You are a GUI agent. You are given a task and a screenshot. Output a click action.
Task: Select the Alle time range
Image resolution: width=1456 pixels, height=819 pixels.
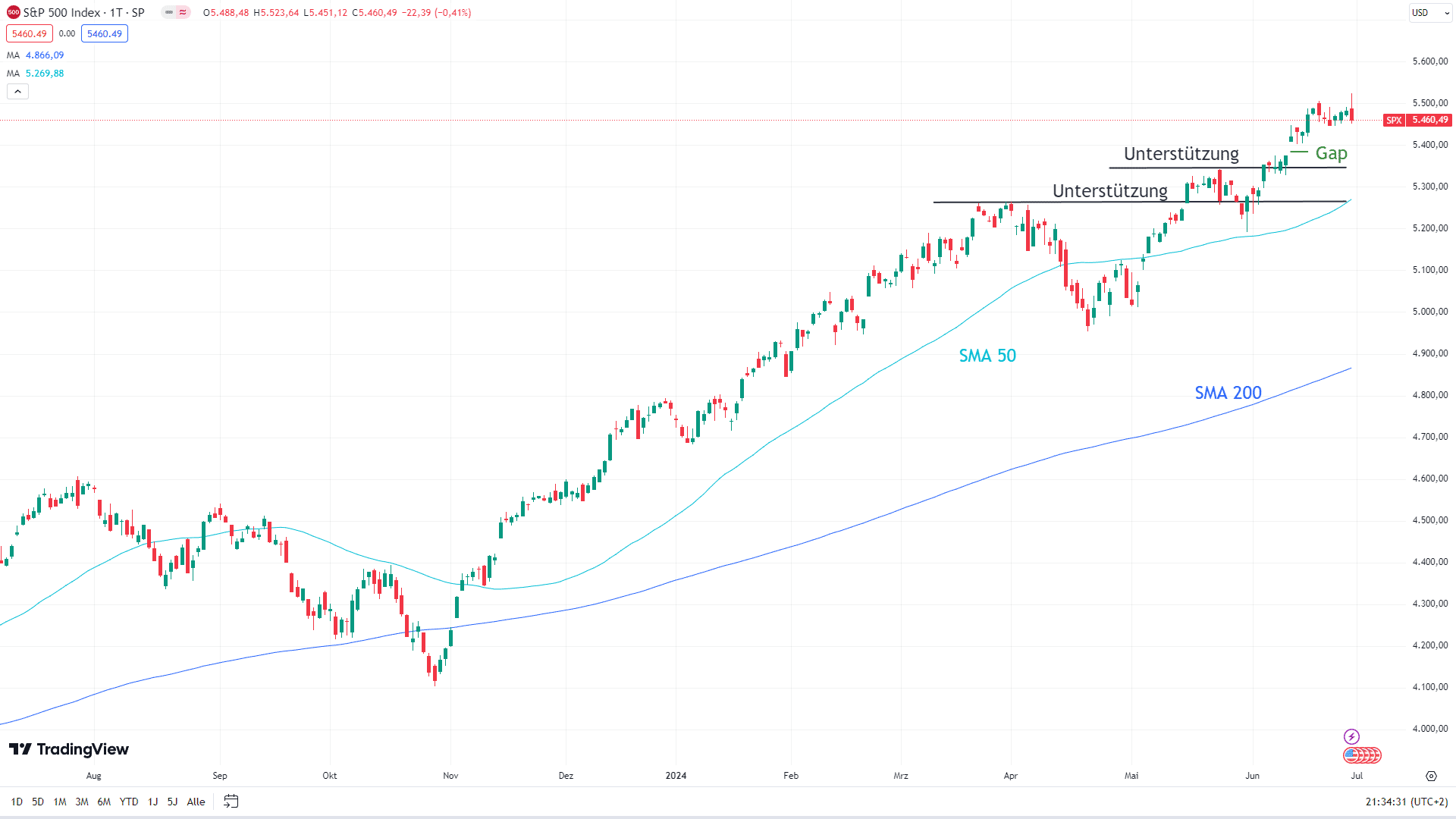[196, 802]
